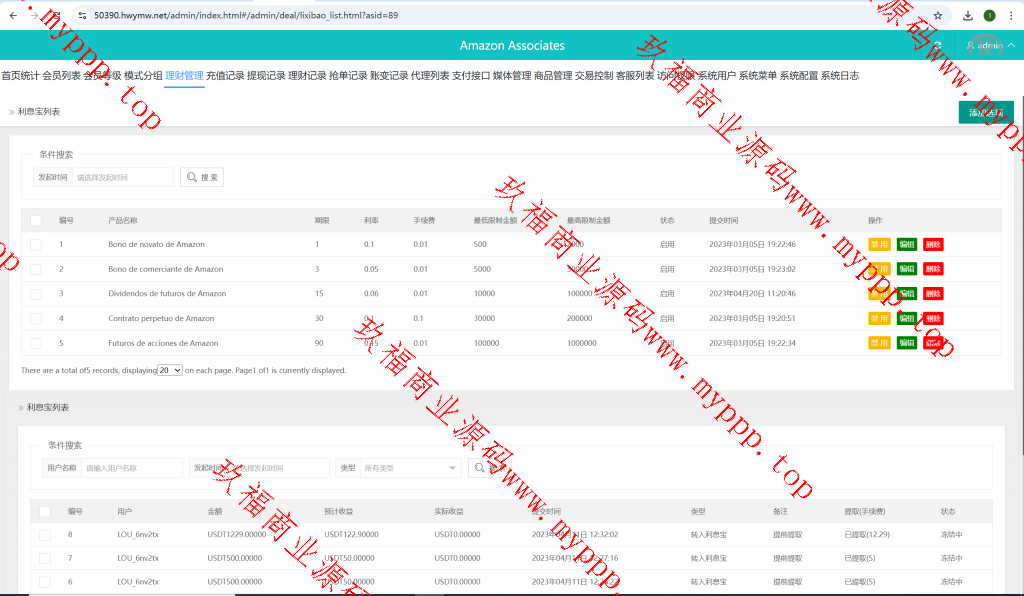Go to 系统日志 in navigation

pos(839,76)
